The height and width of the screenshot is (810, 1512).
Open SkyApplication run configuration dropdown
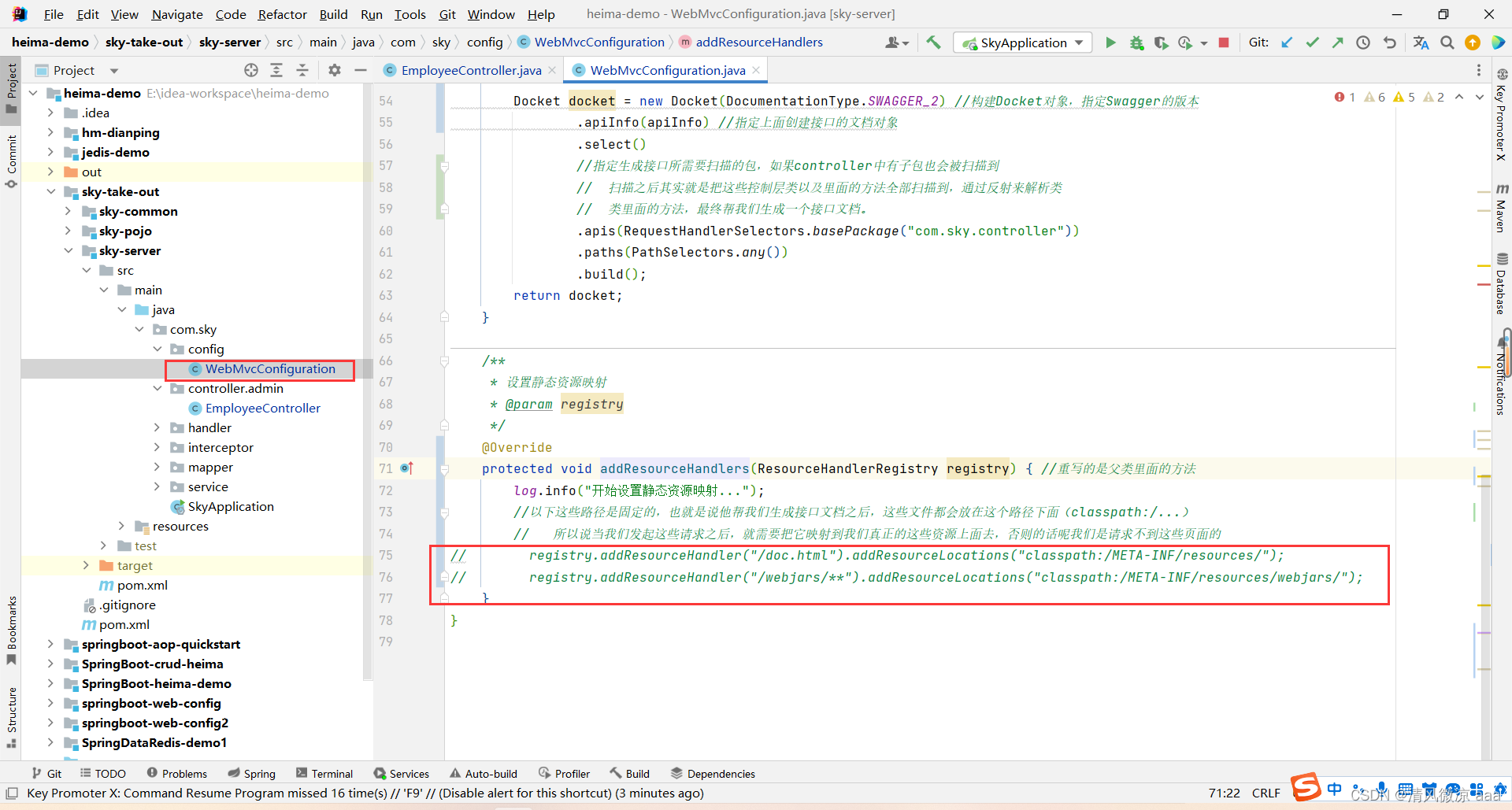(1022, 43)
